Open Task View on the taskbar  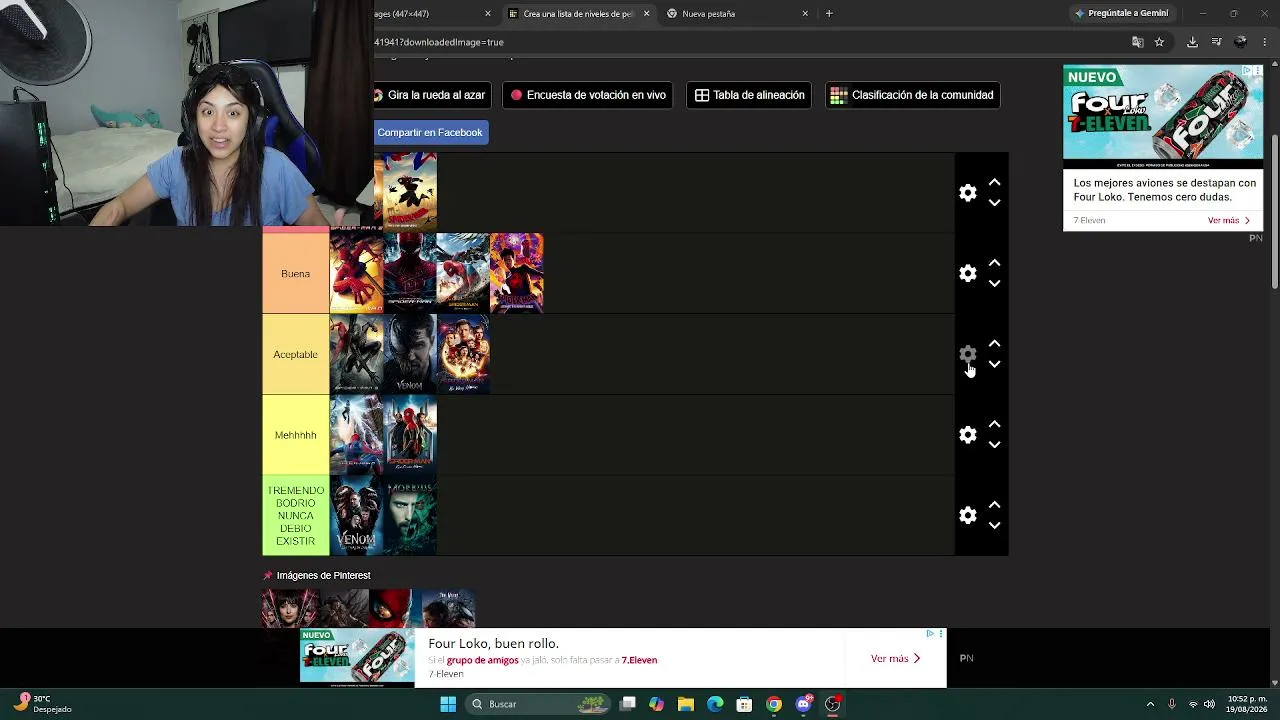coord(627,704)
